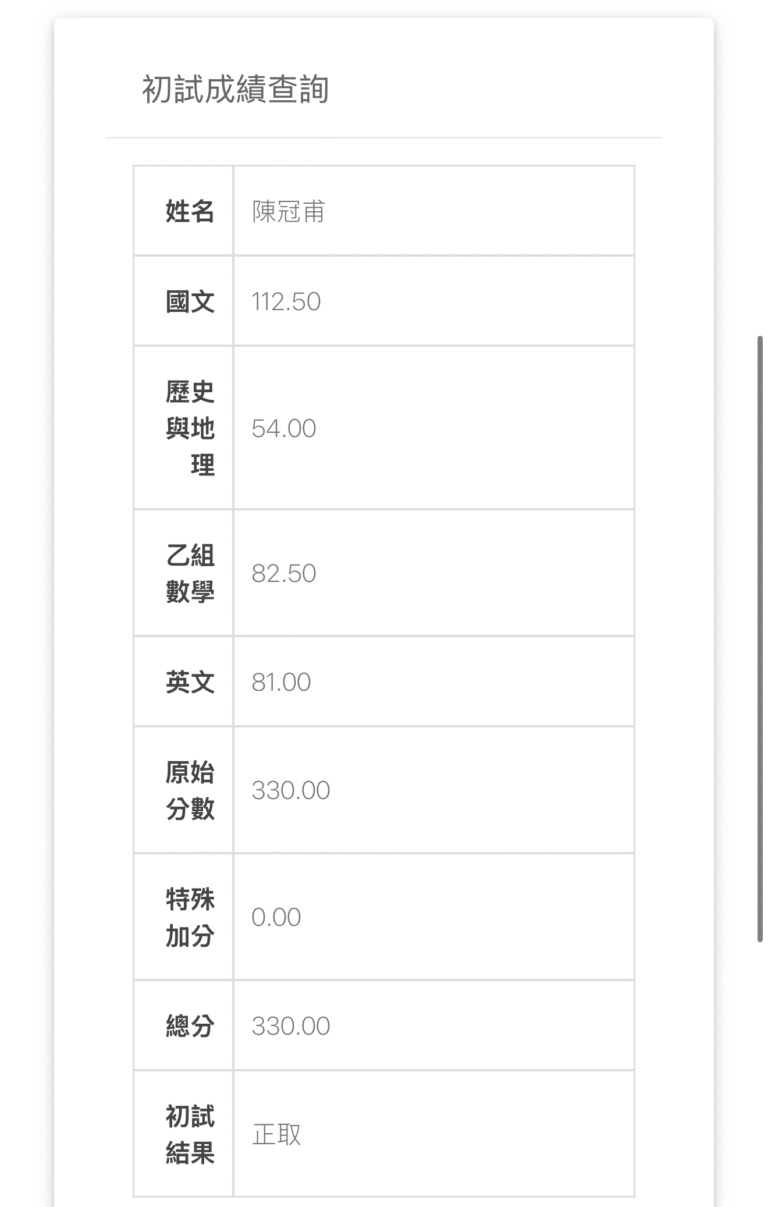This screenshot has width=768, height=1207.
Task: Click the 初試成績查詢 heading
Action: click(x=235, y=91)
